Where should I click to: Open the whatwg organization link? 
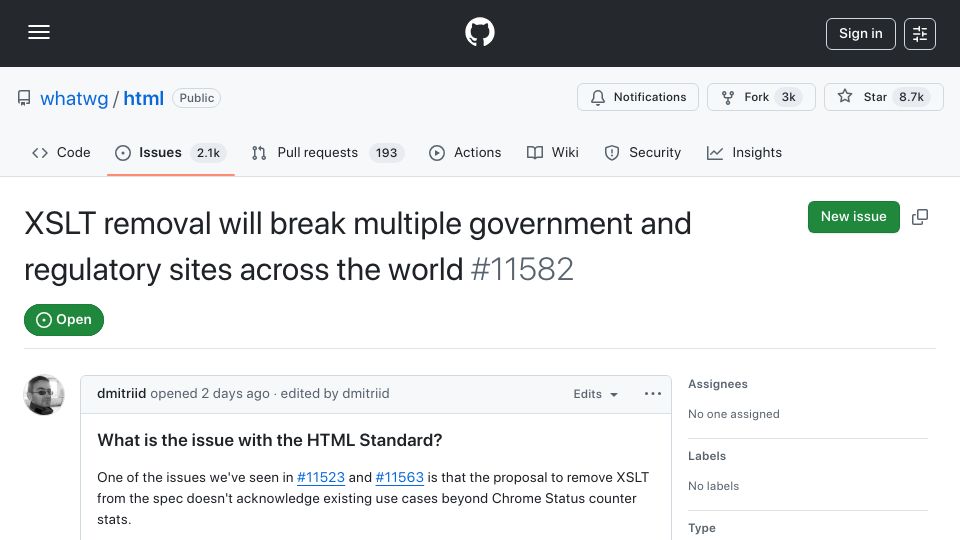[74, 98]
